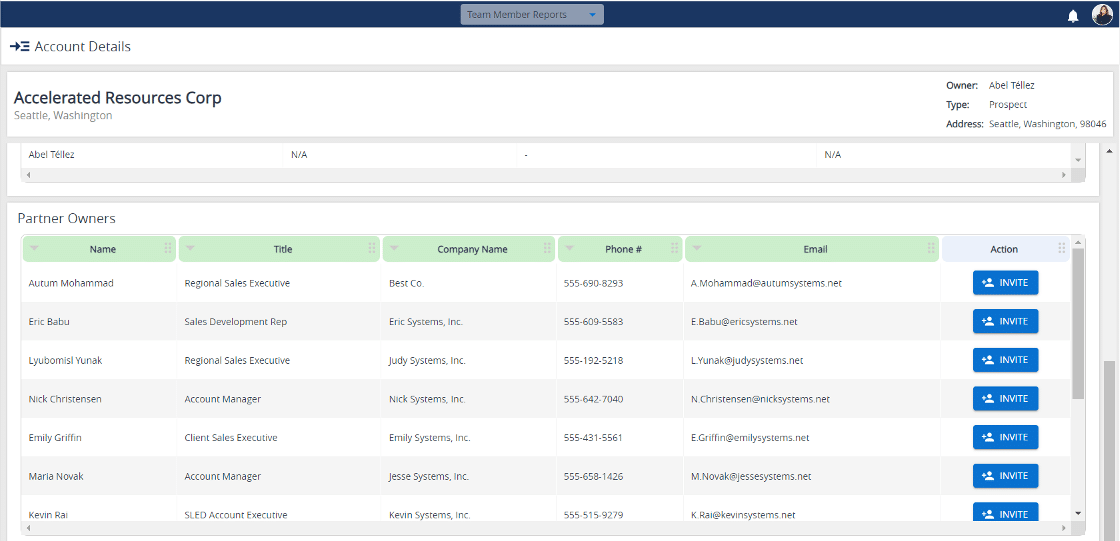Click the Partner Owners horizontal scrollbar right arrow
1120x541 pixels.
(x=1064, y=527)
